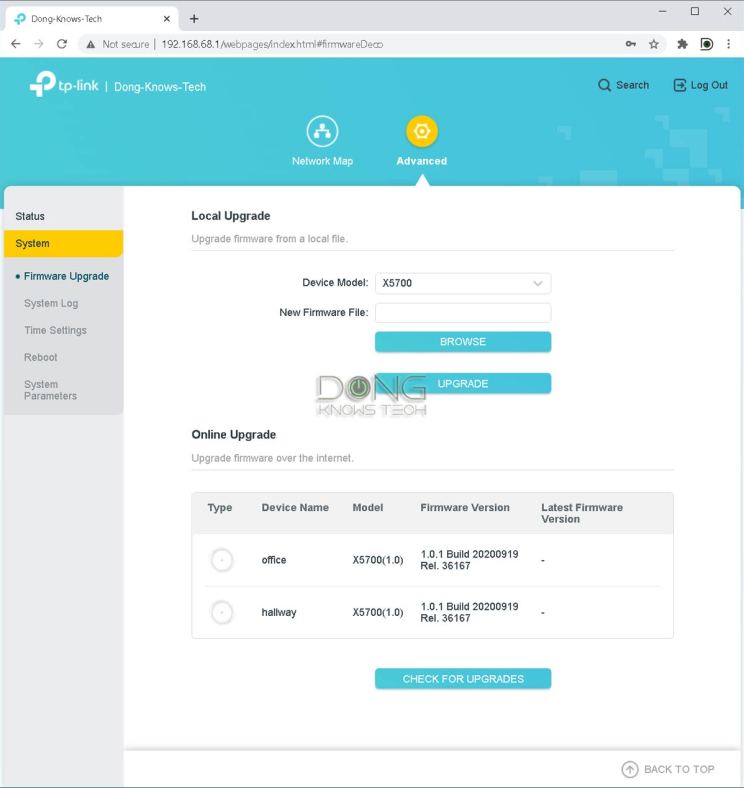744x788 pixels.
Task: Click the Online Upgrade heading
Action: (233, 434)
